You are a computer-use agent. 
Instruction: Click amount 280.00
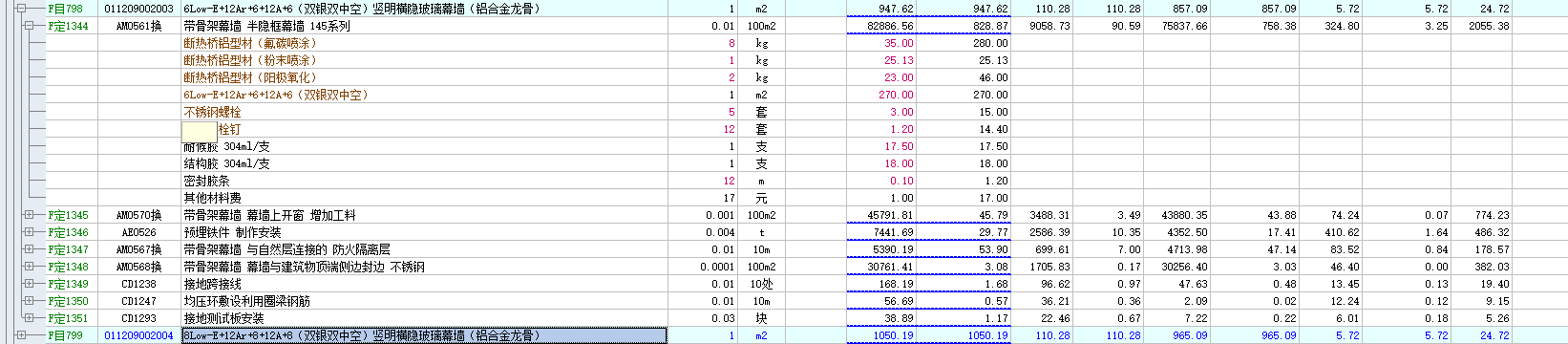990,43
